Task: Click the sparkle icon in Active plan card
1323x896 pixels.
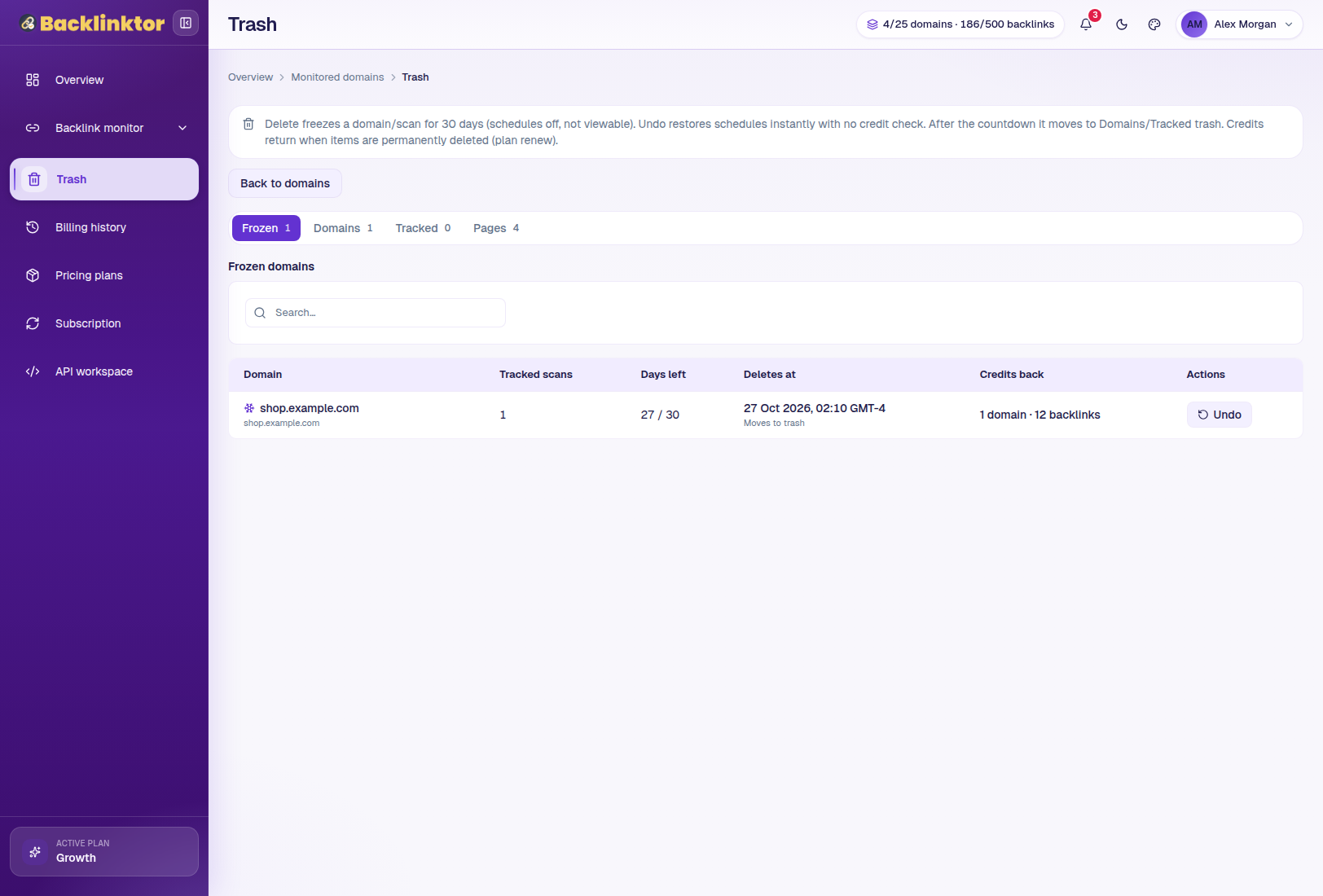Action: pyautogui.click(x=35, y=852)
